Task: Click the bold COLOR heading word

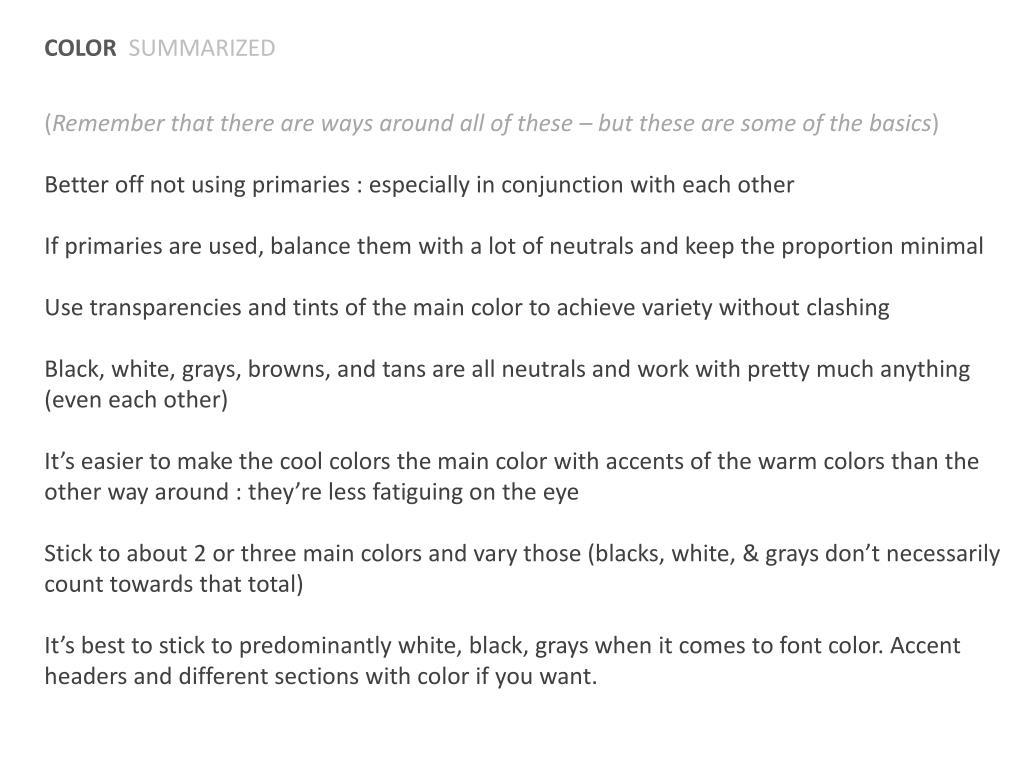Action: click(80, 48)
